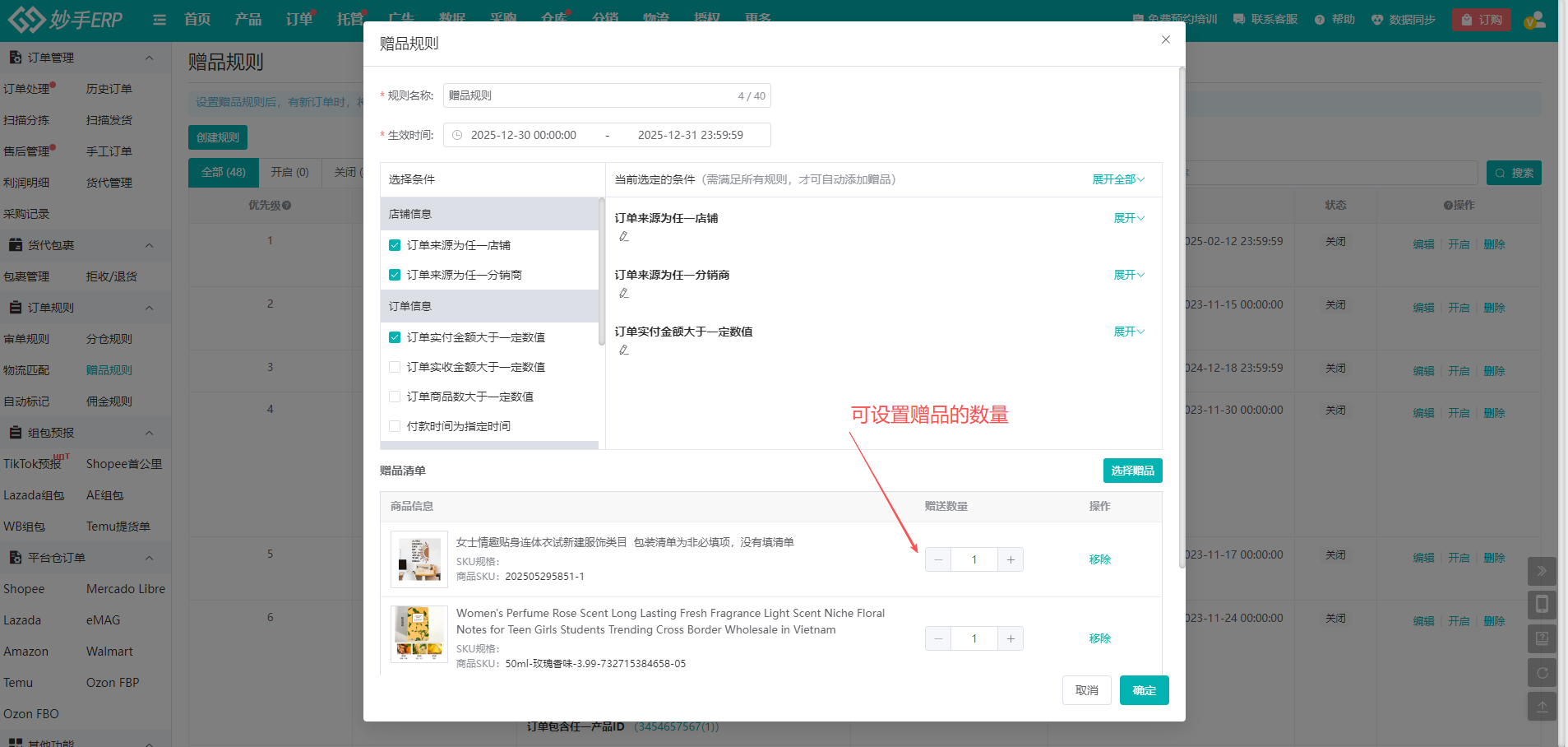Collapse the 订单规则 sidebar group

pyautogui.click(x=149, y=307)
